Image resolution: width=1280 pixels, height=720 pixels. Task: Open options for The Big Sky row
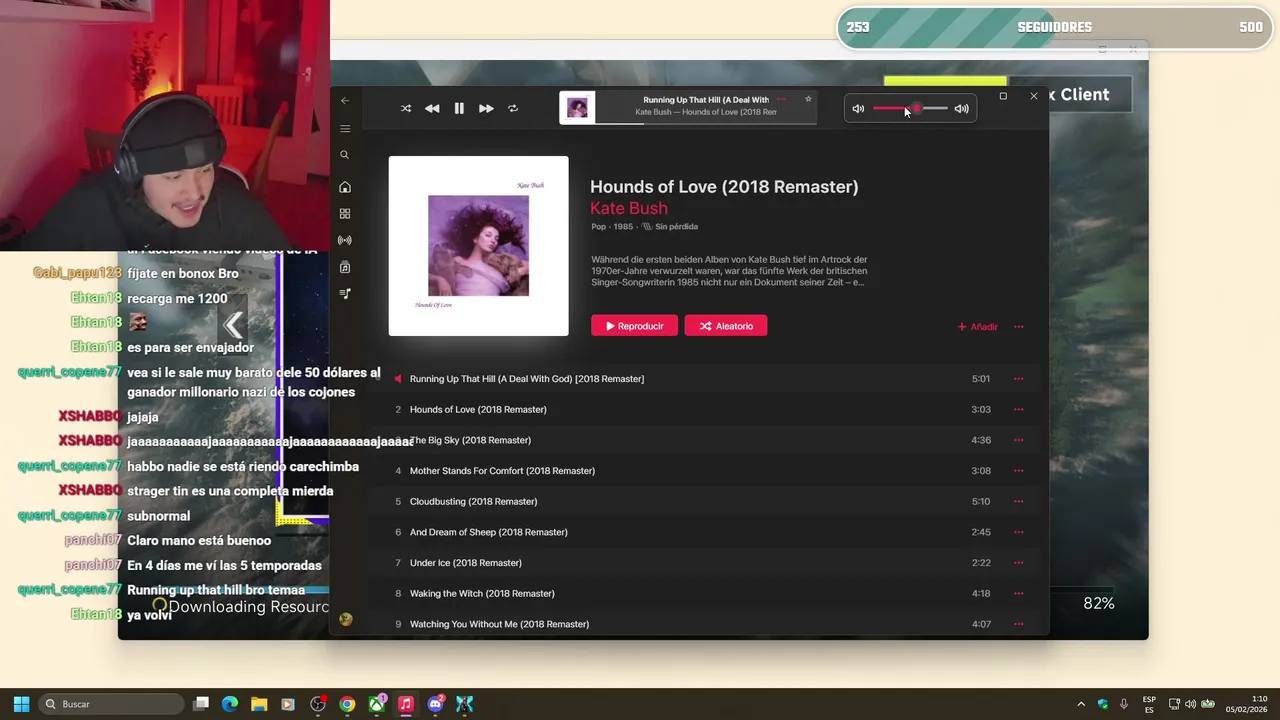(x=1019, y=440)
